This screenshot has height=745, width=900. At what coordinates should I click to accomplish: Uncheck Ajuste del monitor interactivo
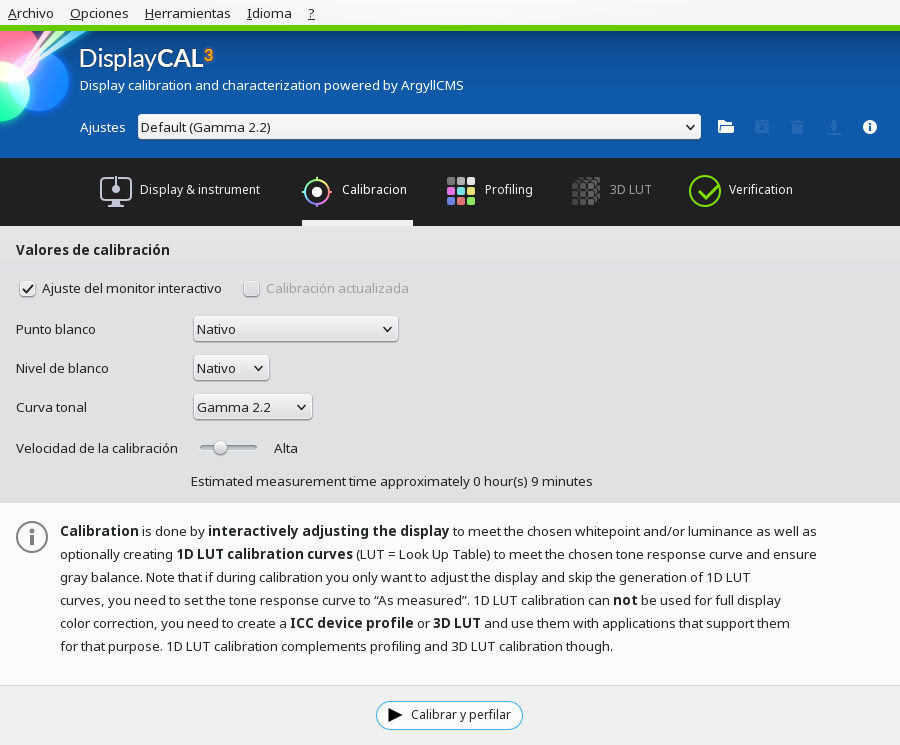click(28, 289)
